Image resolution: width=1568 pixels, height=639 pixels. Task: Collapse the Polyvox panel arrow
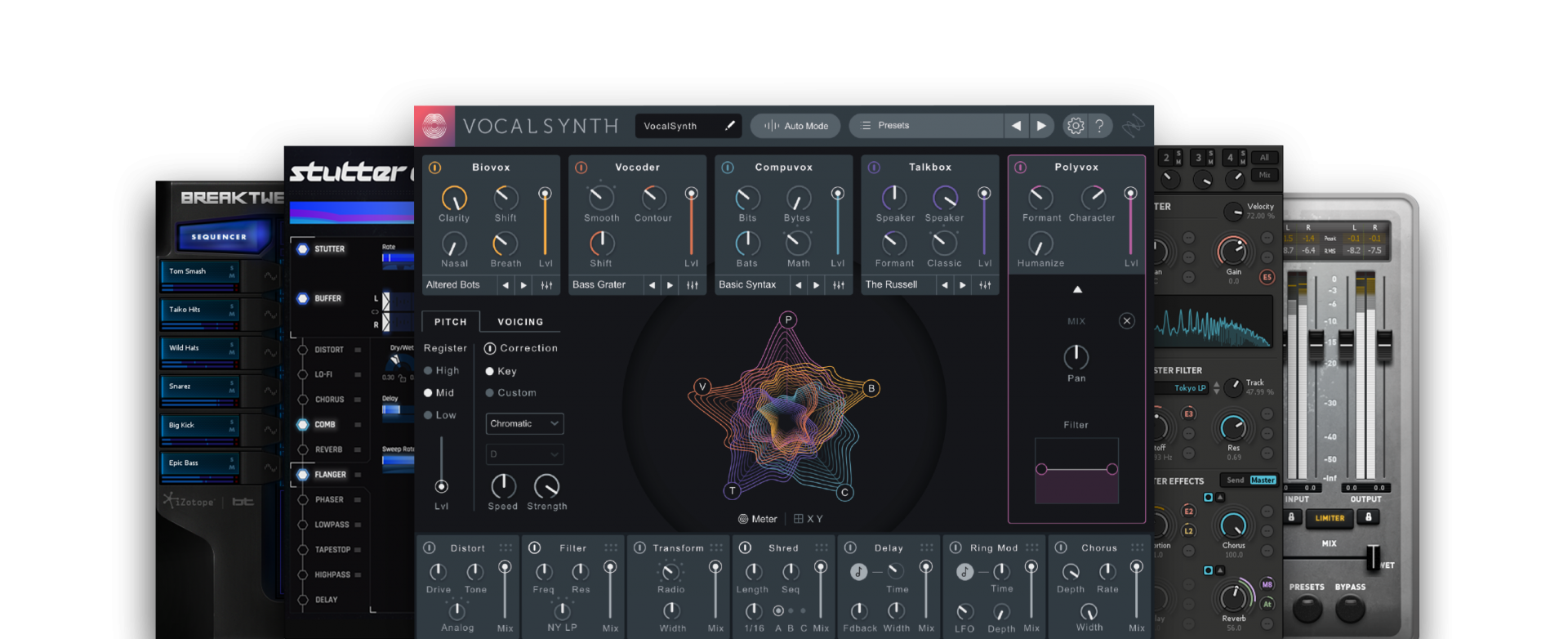coord(1077,289)
